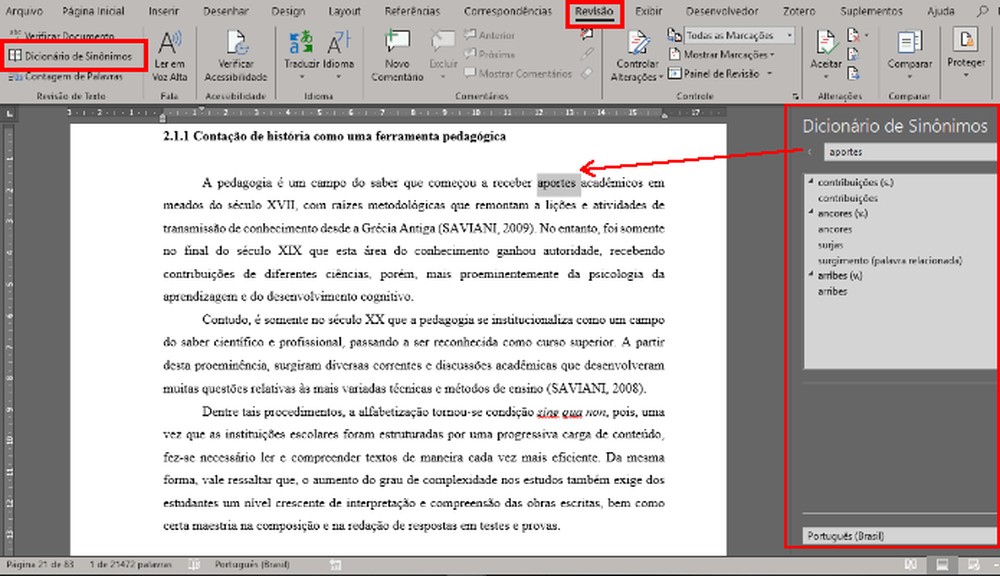The height and width of the screenshot is (576, 1000).
Task: Open the Referências ribbon tab
Action: (410, 12)
